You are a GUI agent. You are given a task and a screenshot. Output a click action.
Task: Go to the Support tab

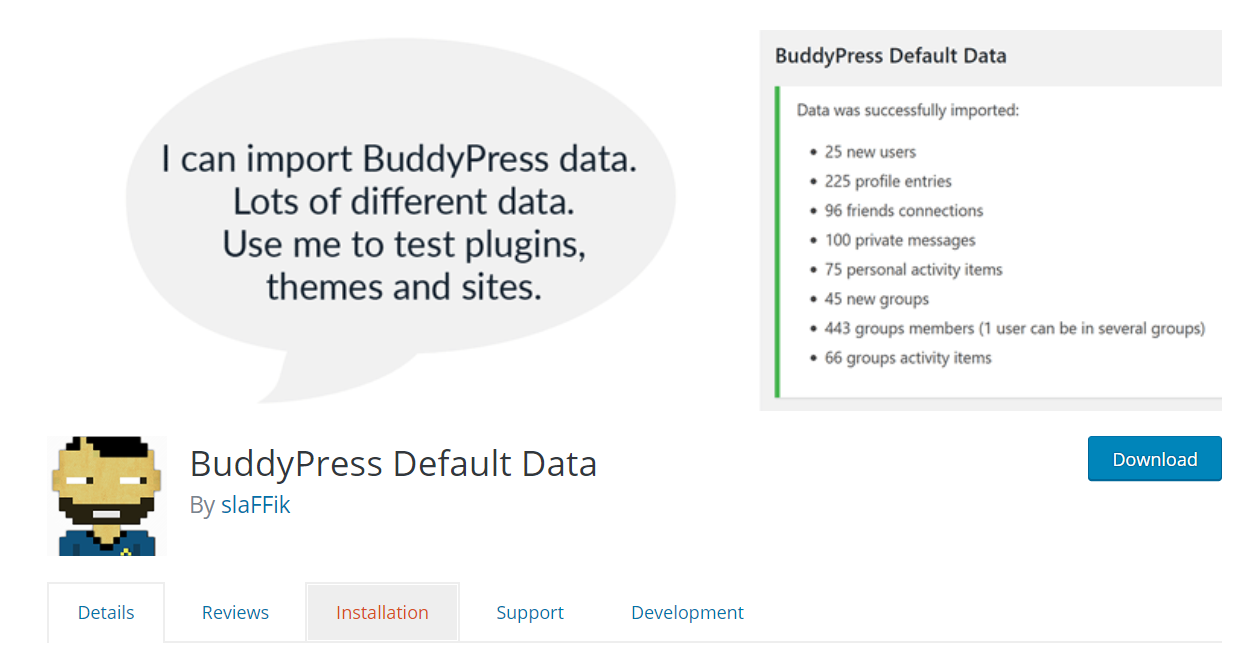pos(530,613)
